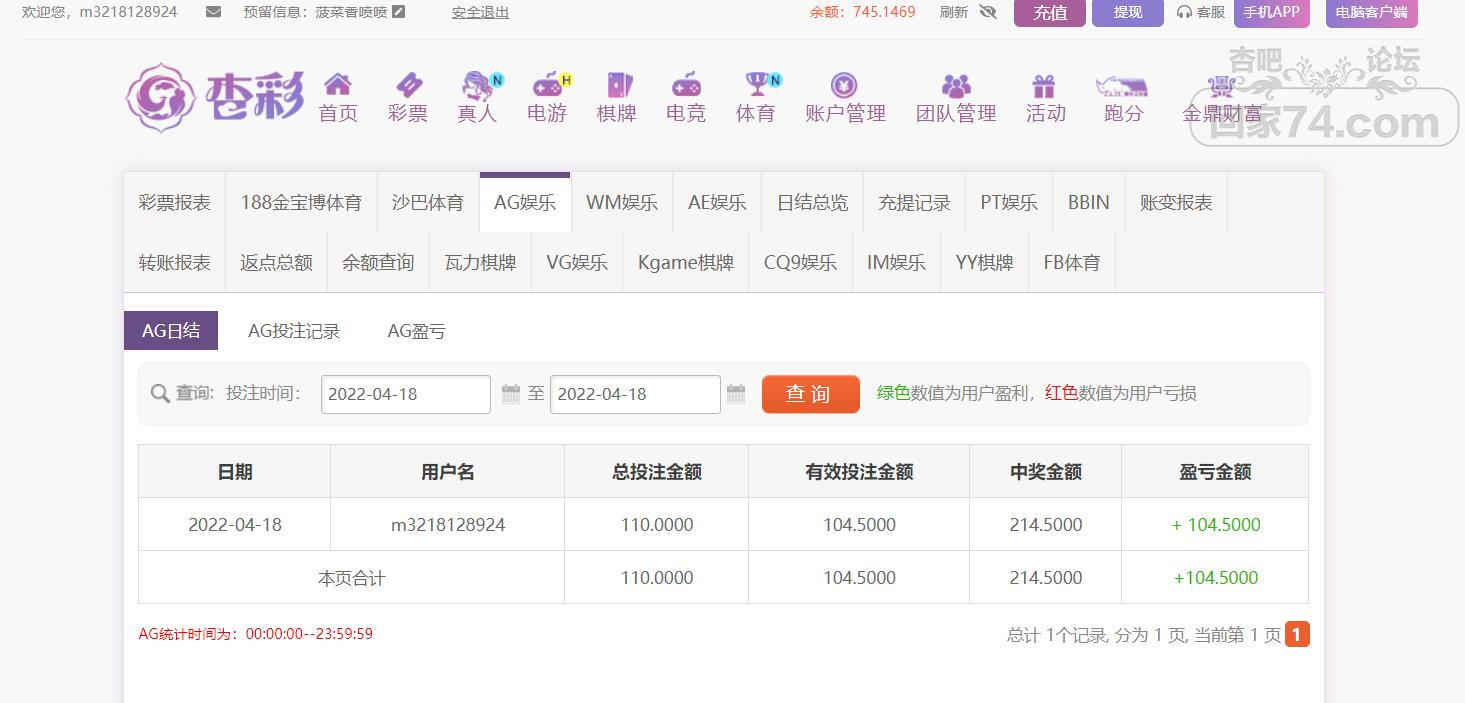The image size is (1465, 703).
Task: Switch to YY棋牌 tab
Action: (x=985, y=262)
